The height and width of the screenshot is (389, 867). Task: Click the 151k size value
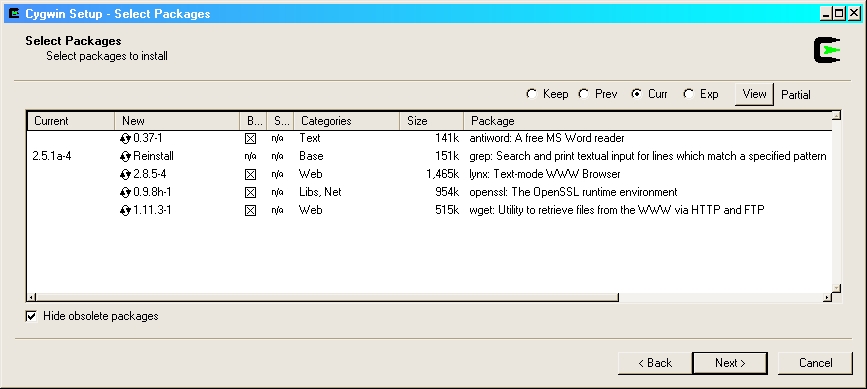[447, 156]
